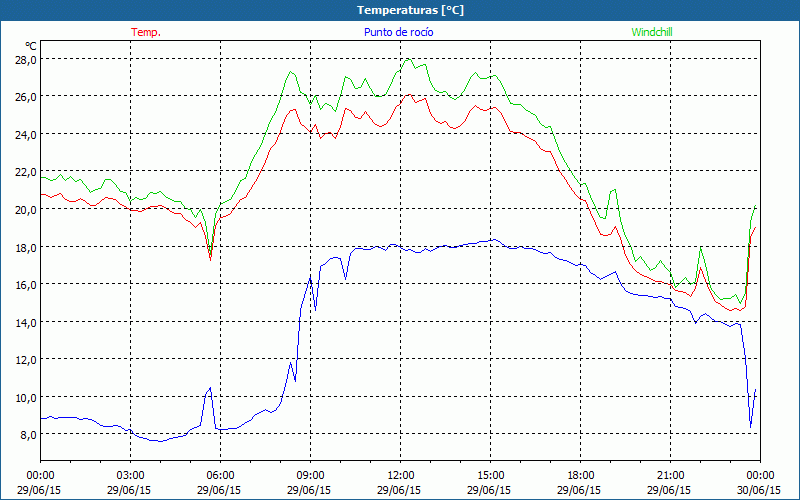Image resolution: width=800 pixels, height=500 pixels.
Task: Click the 10,0 y-axis value
Action: point(26,397)
